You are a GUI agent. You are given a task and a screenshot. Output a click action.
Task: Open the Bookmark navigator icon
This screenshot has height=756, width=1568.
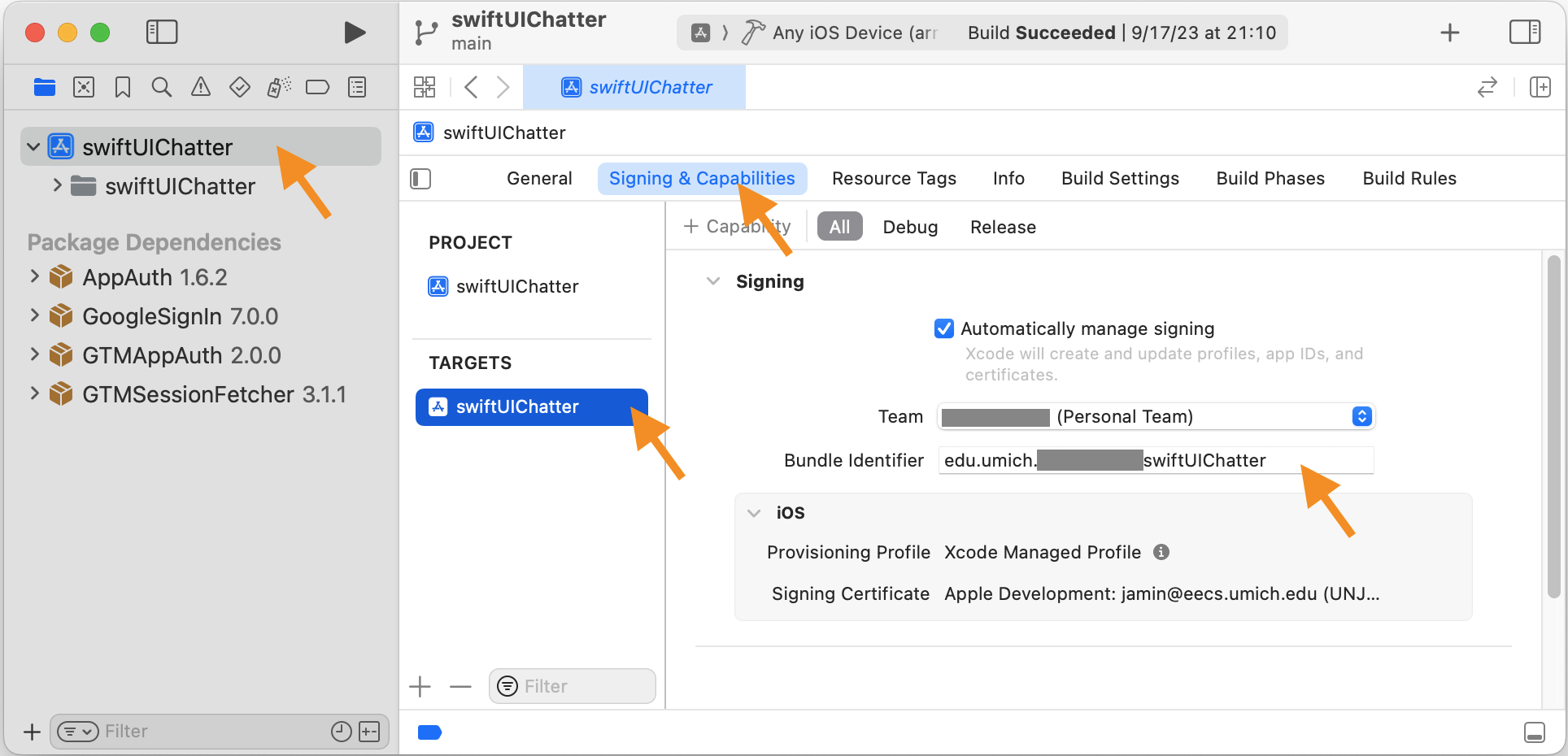(123, 87)
